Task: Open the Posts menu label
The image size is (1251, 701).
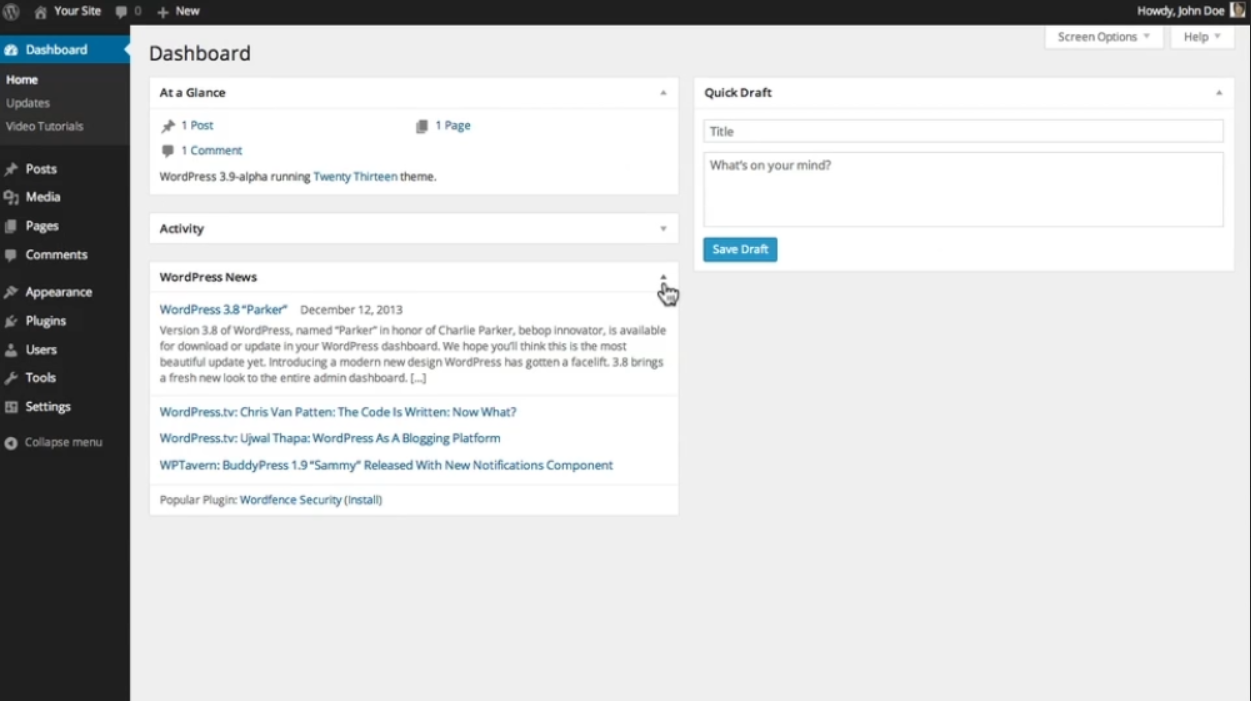Action: click(41, 169)
